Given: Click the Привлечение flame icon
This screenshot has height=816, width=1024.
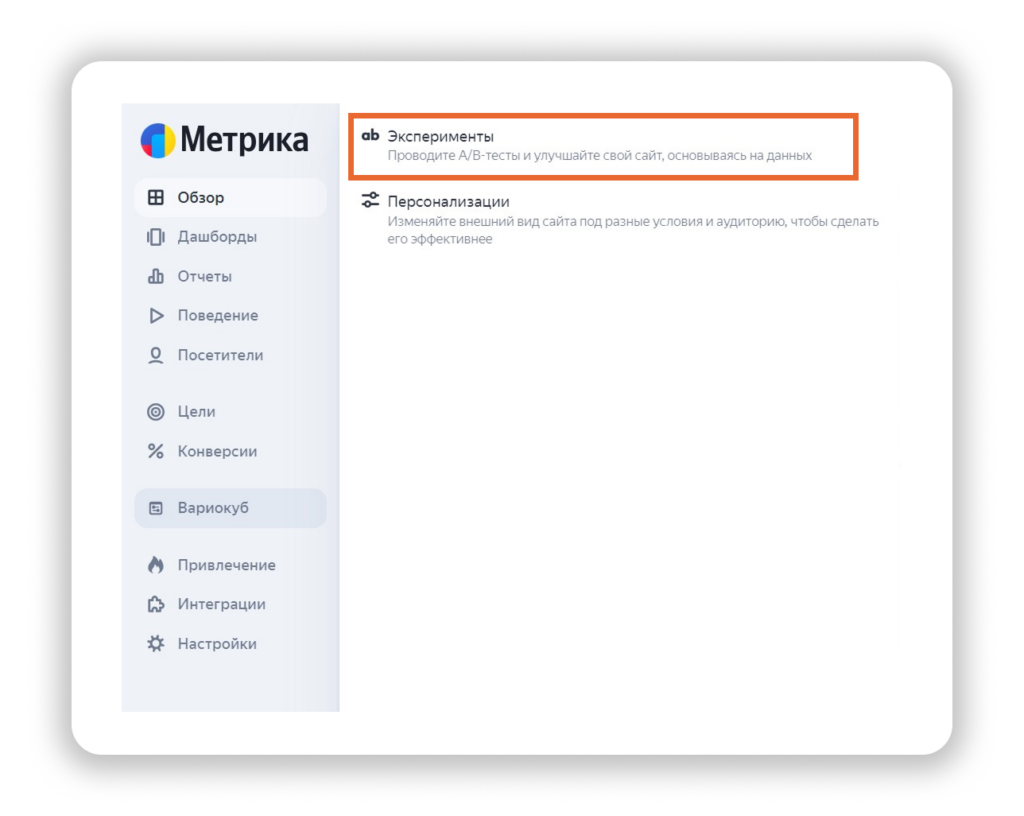Looking at the screenshot, I should click(156, 565).
